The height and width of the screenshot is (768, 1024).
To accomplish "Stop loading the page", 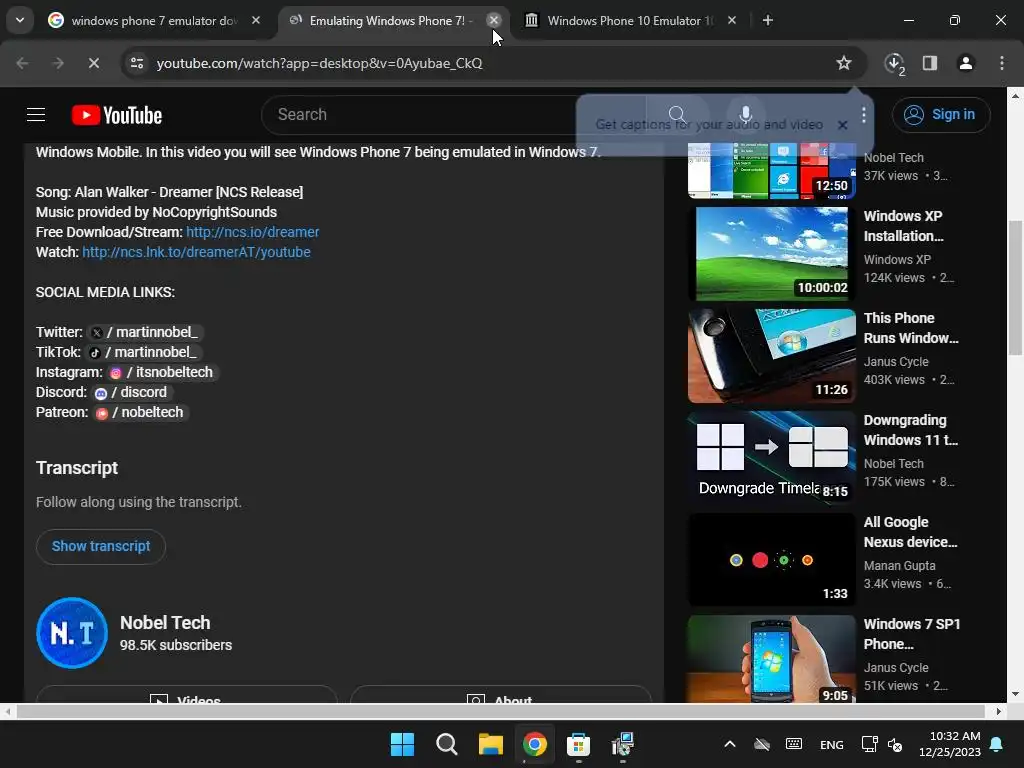I will pos(93,63).
